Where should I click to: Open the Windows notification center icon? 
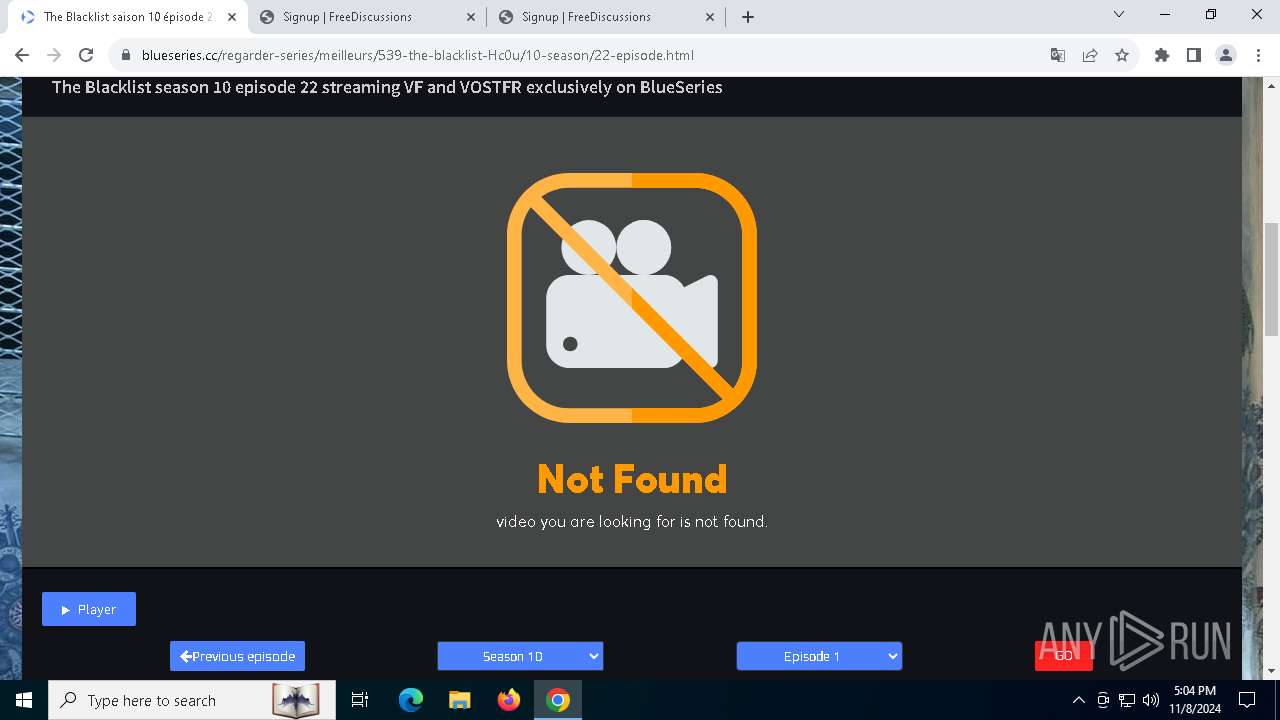click(1247, 700)
